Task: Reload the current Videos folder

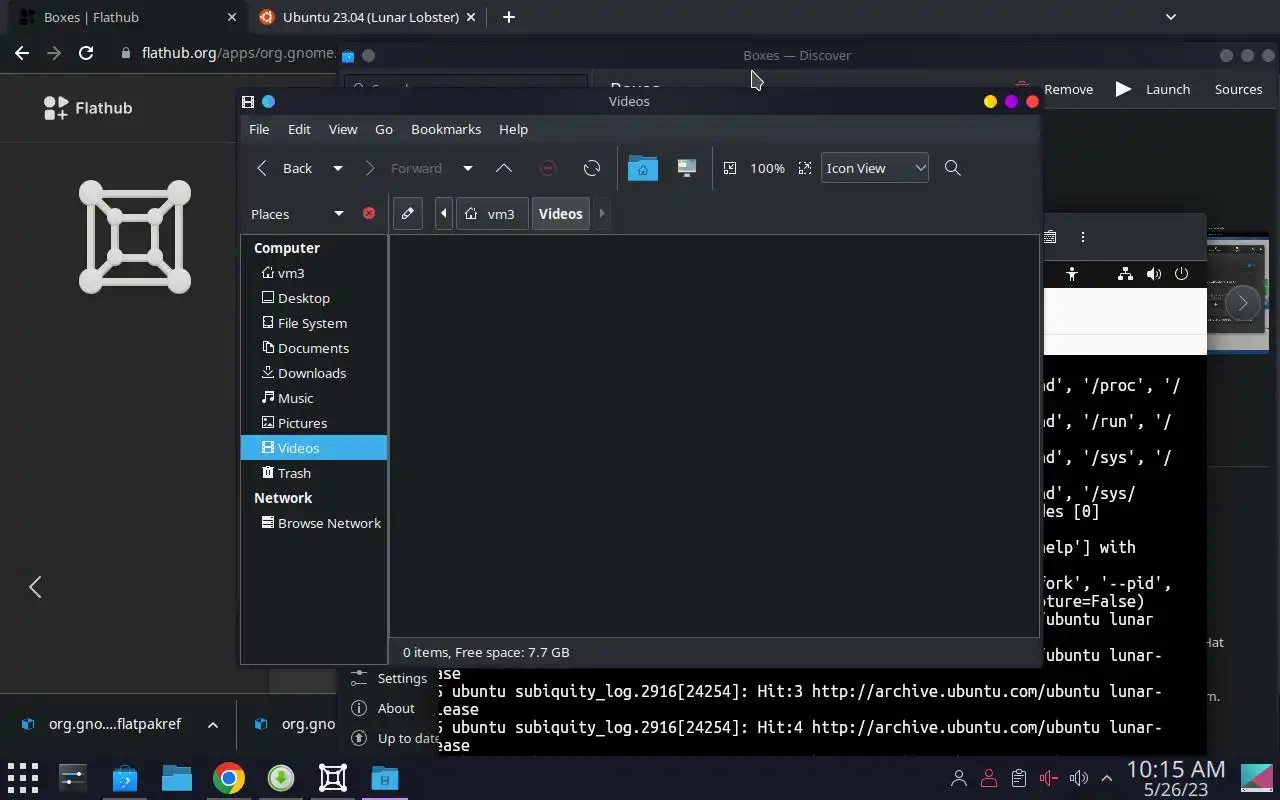Action: pos(592,168)
